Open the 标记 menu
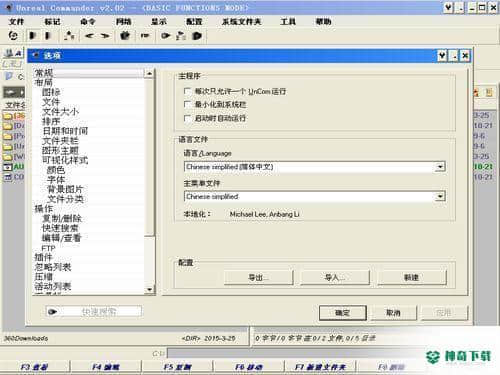 [52, 22]
